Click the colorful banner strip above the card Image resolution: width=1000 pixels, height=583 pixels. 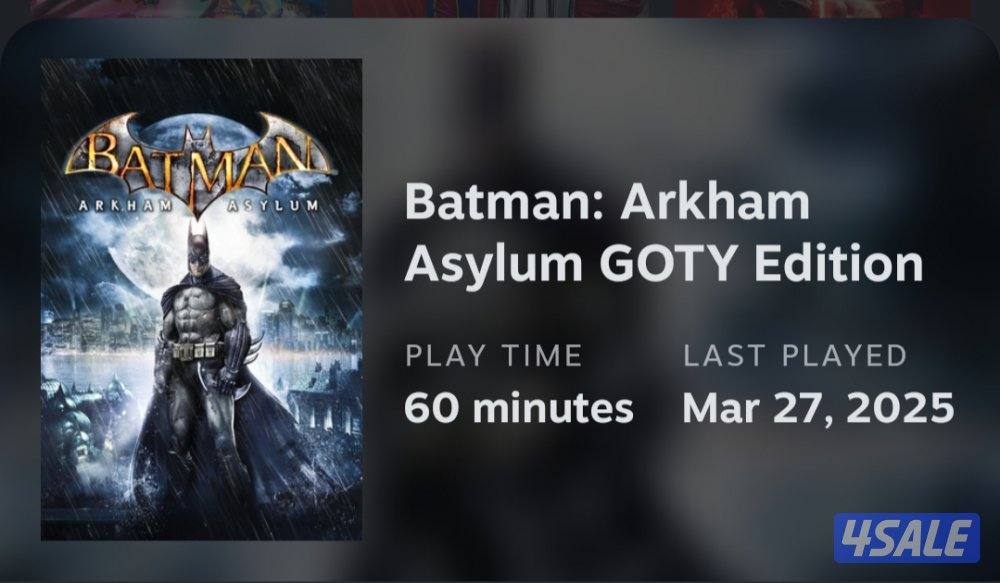tap(500, 8)
